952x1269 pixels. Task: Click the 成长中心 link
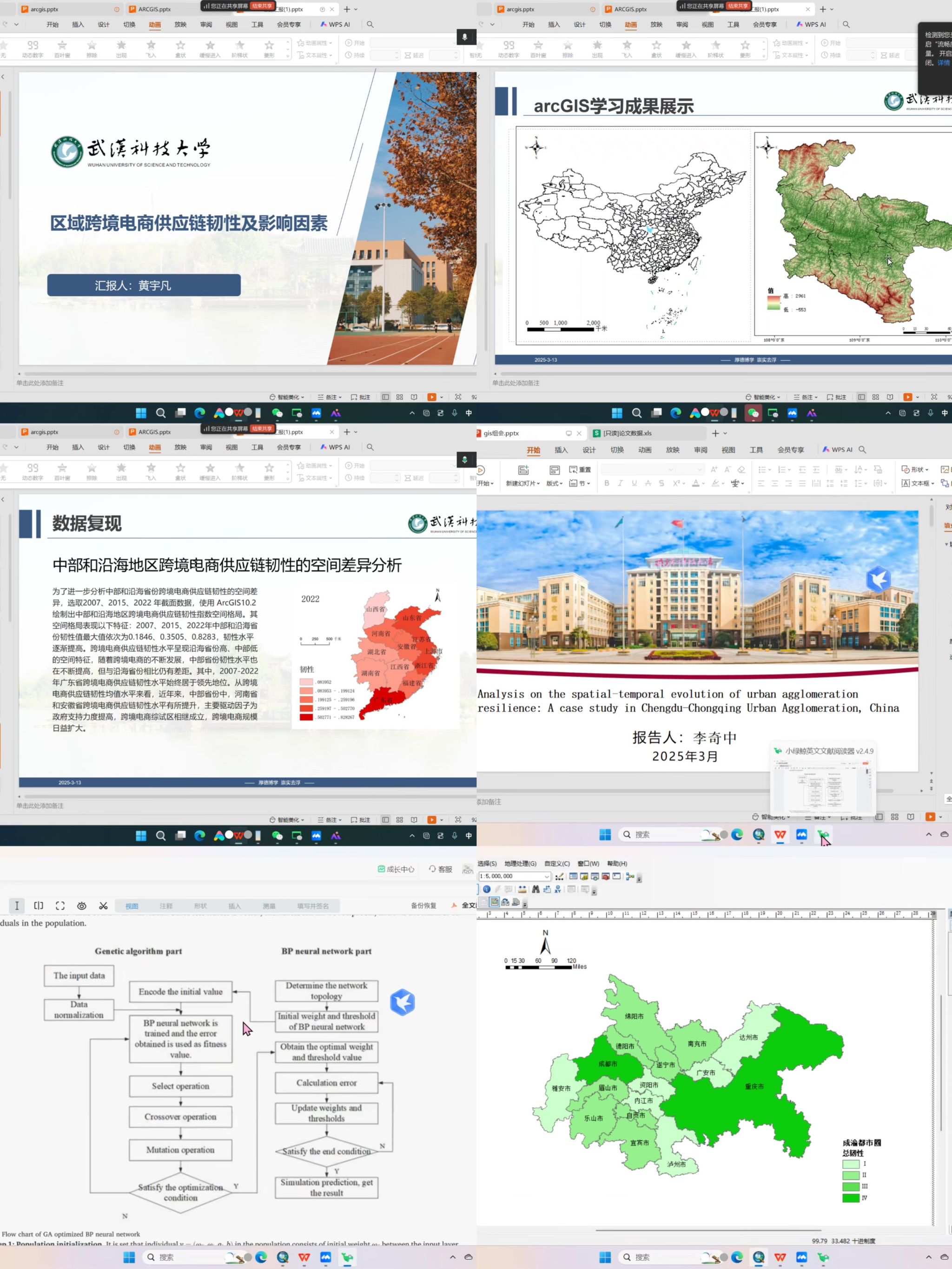pyautogui.click(x=396, y=869)
